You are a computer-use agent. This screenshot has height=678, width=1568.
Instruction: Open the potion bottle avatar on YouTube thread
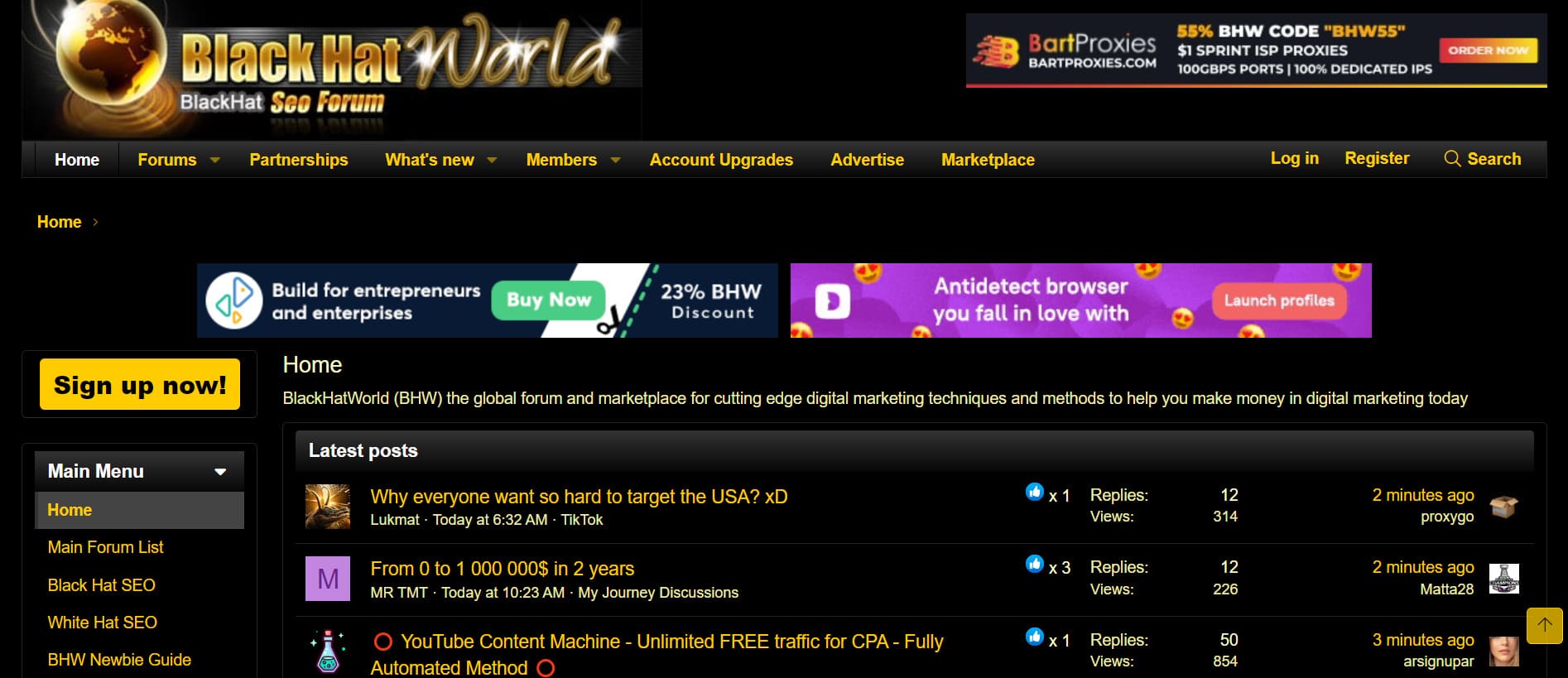coord(328,652)
